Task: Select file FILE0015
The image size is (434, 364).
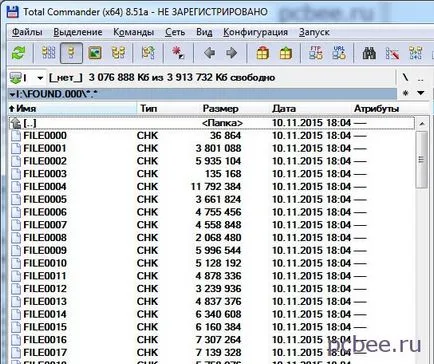Action: coord(212,327)
